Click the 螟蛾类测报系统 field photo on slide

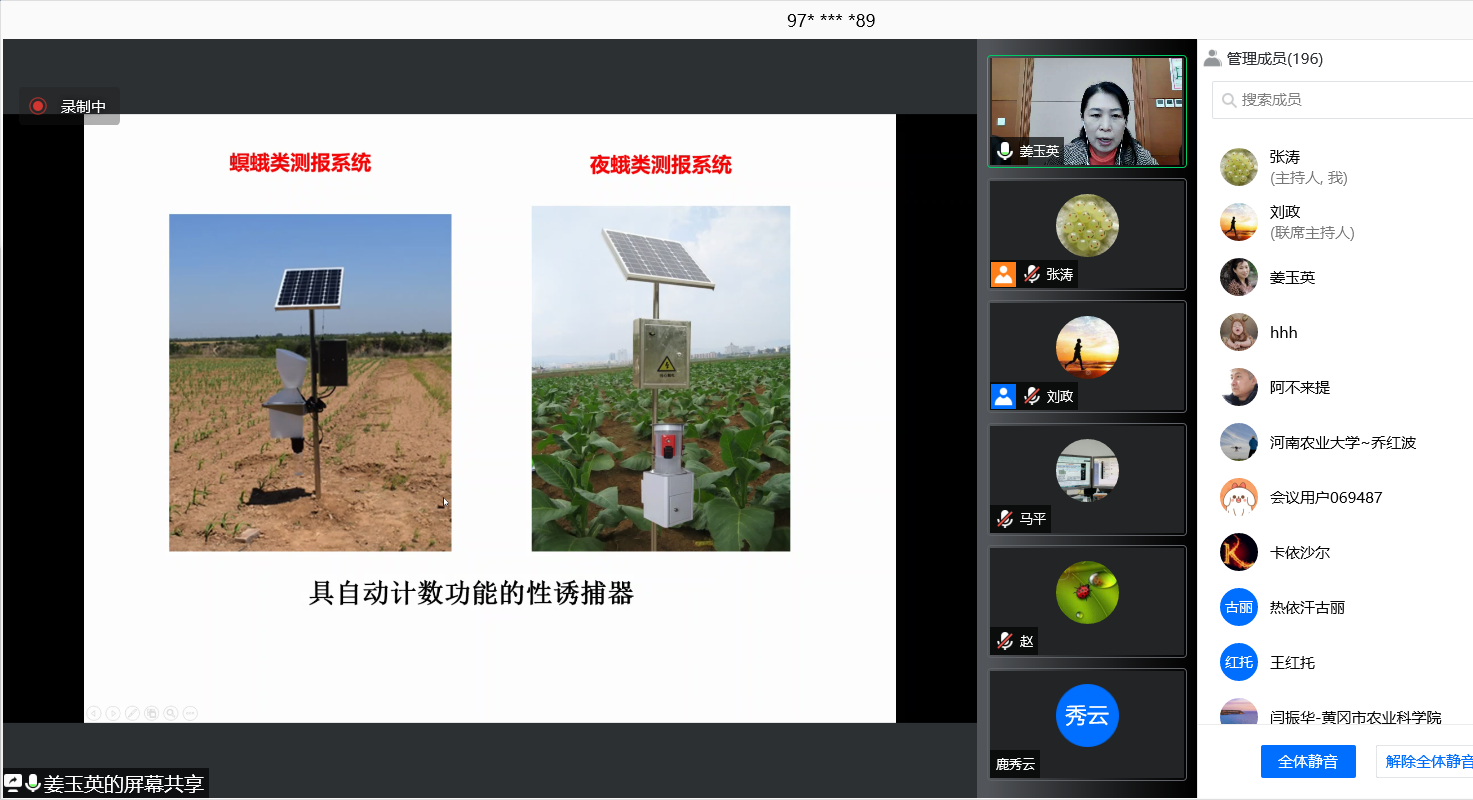[310, 382]
